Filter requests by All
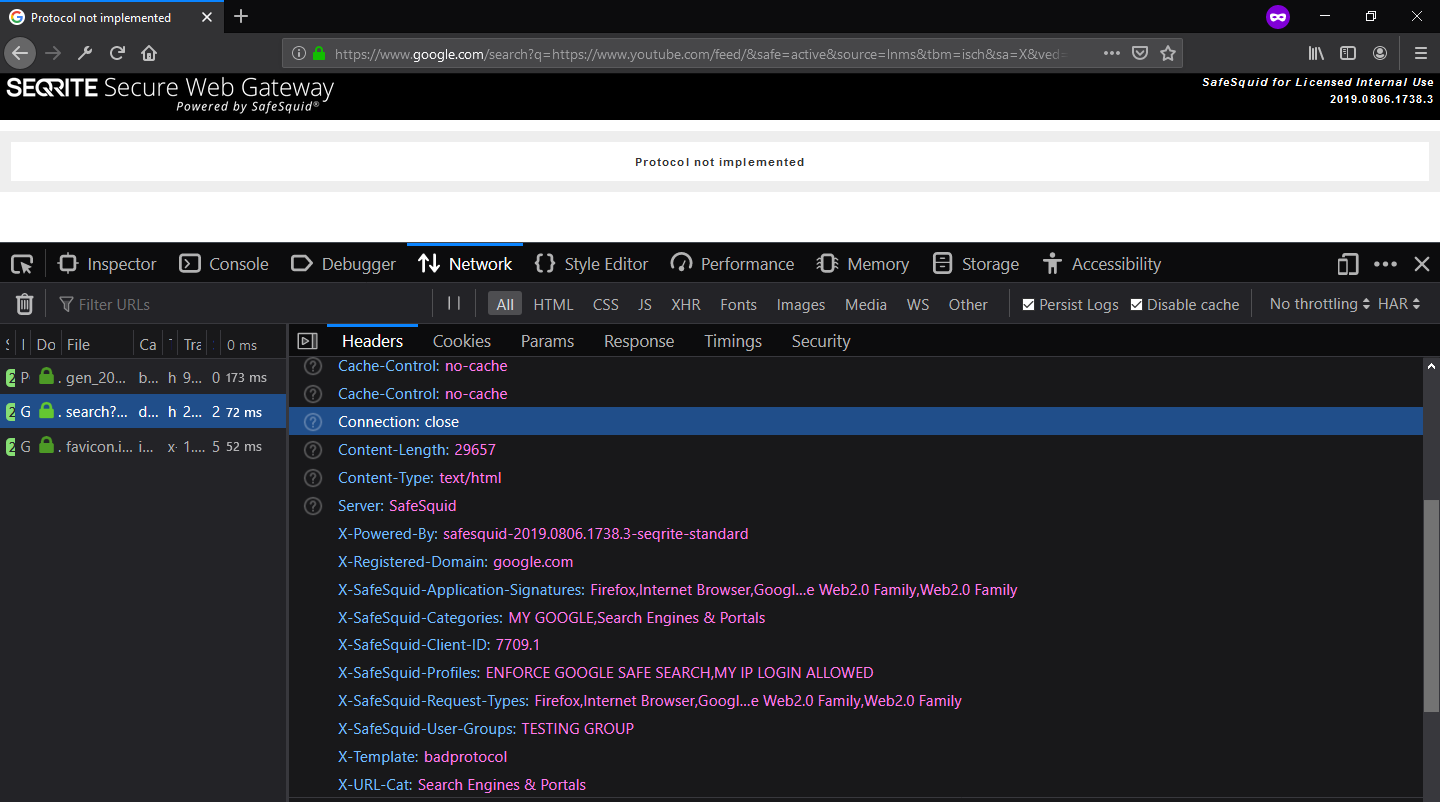 (505, 304)
